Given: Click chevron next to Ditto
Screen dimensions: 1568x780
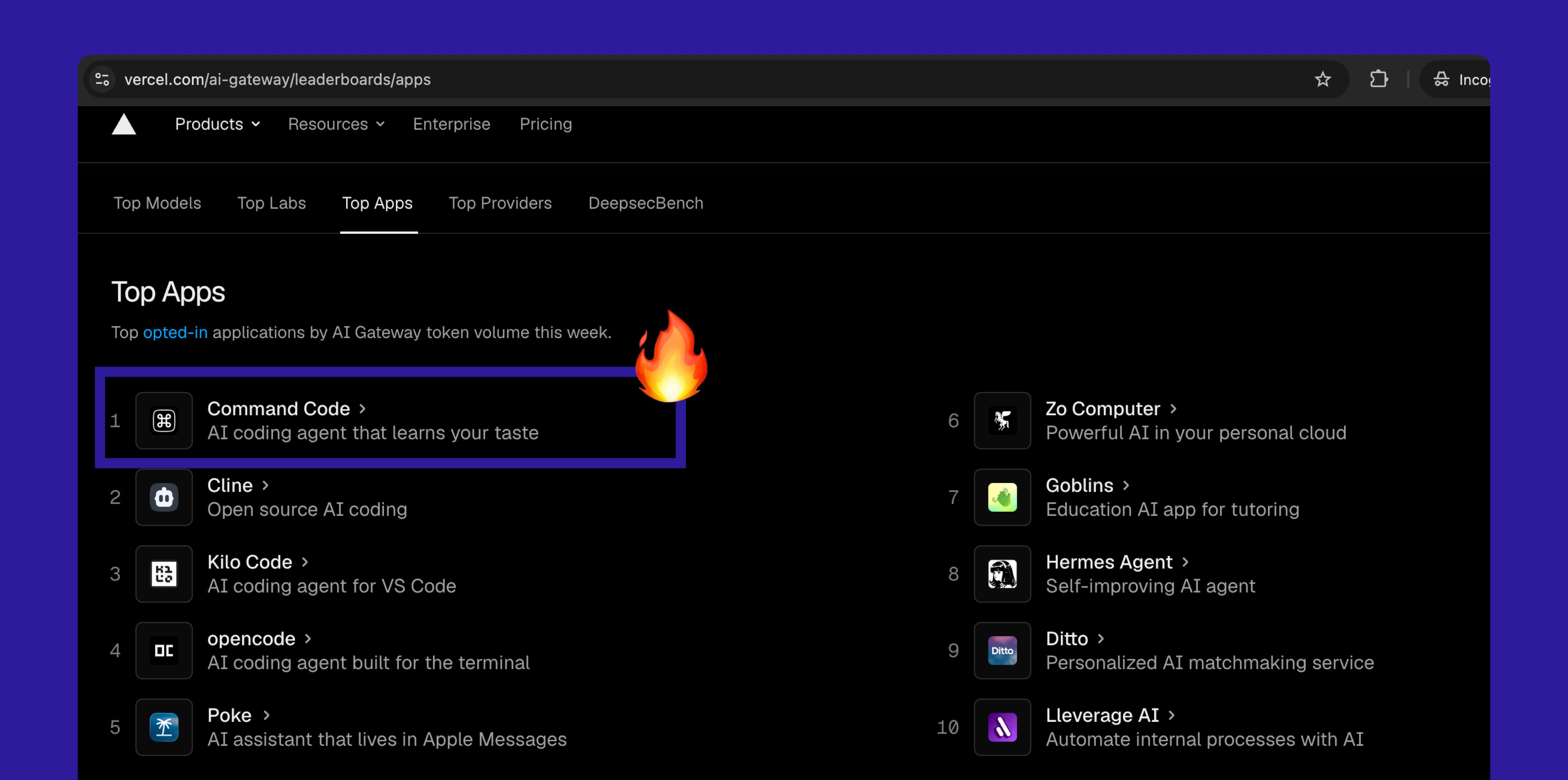Looking at the screenshot, I should [x=1101, y=639].
